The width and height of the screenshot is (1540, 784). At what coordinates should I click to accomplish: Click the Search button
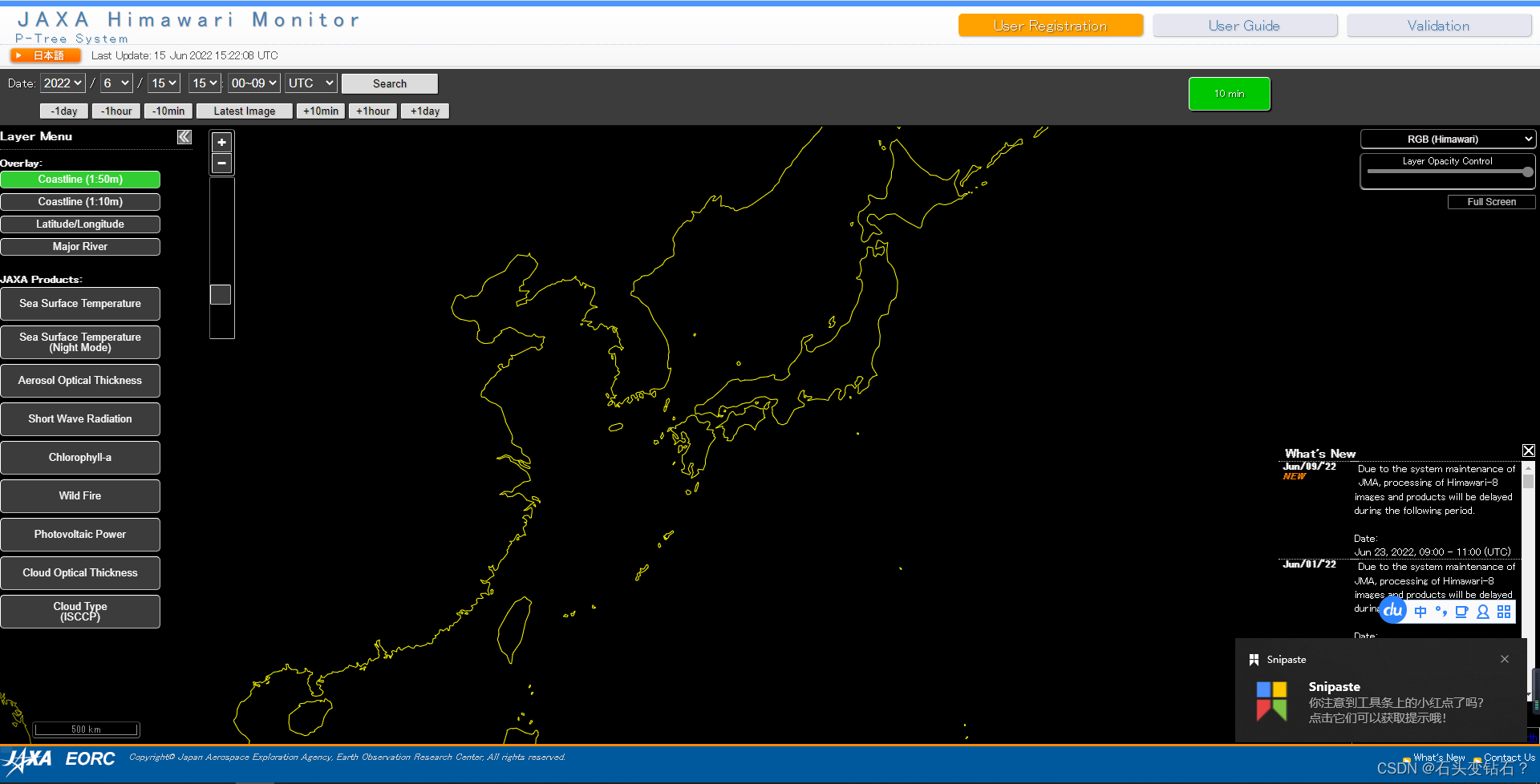(390, 83)
